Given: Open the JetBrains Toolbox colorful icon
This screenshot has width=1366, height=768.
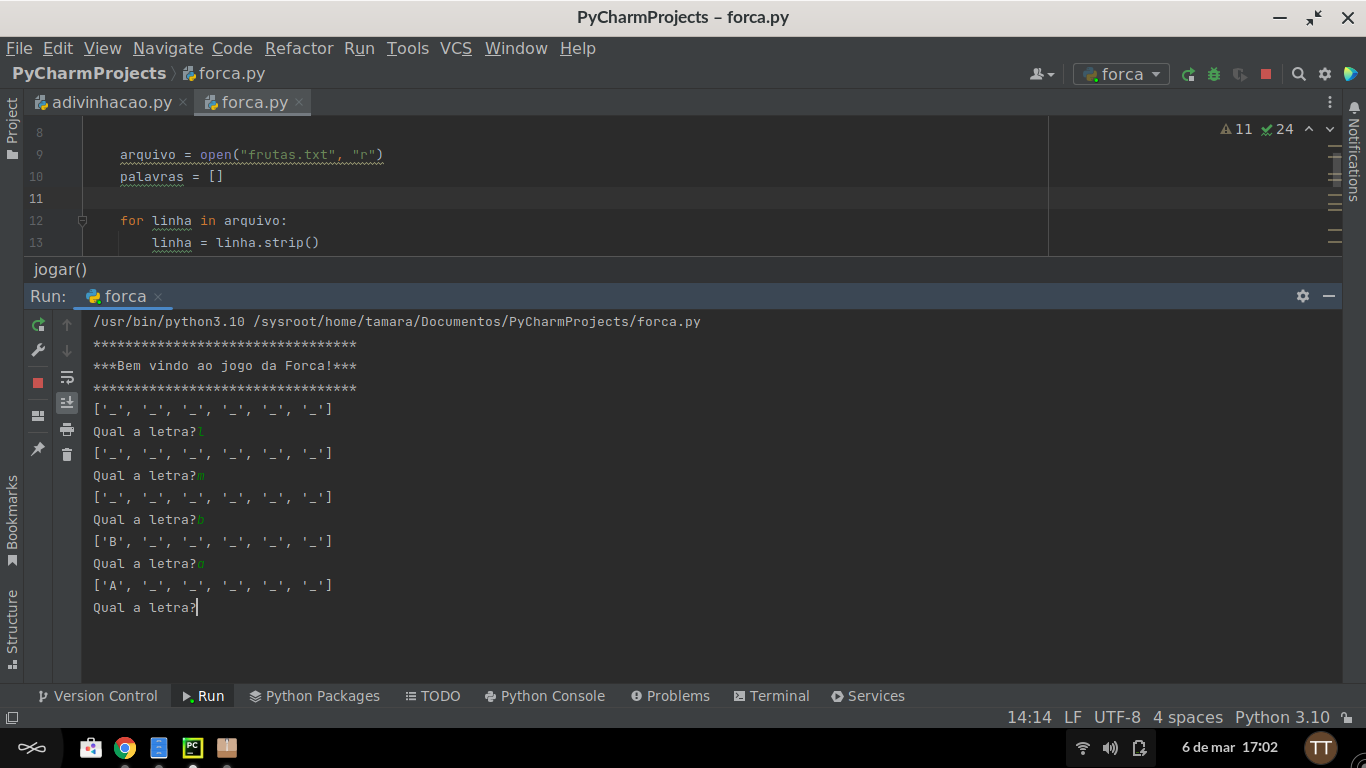Looking at the screenshot, I should coord(1351,74).
